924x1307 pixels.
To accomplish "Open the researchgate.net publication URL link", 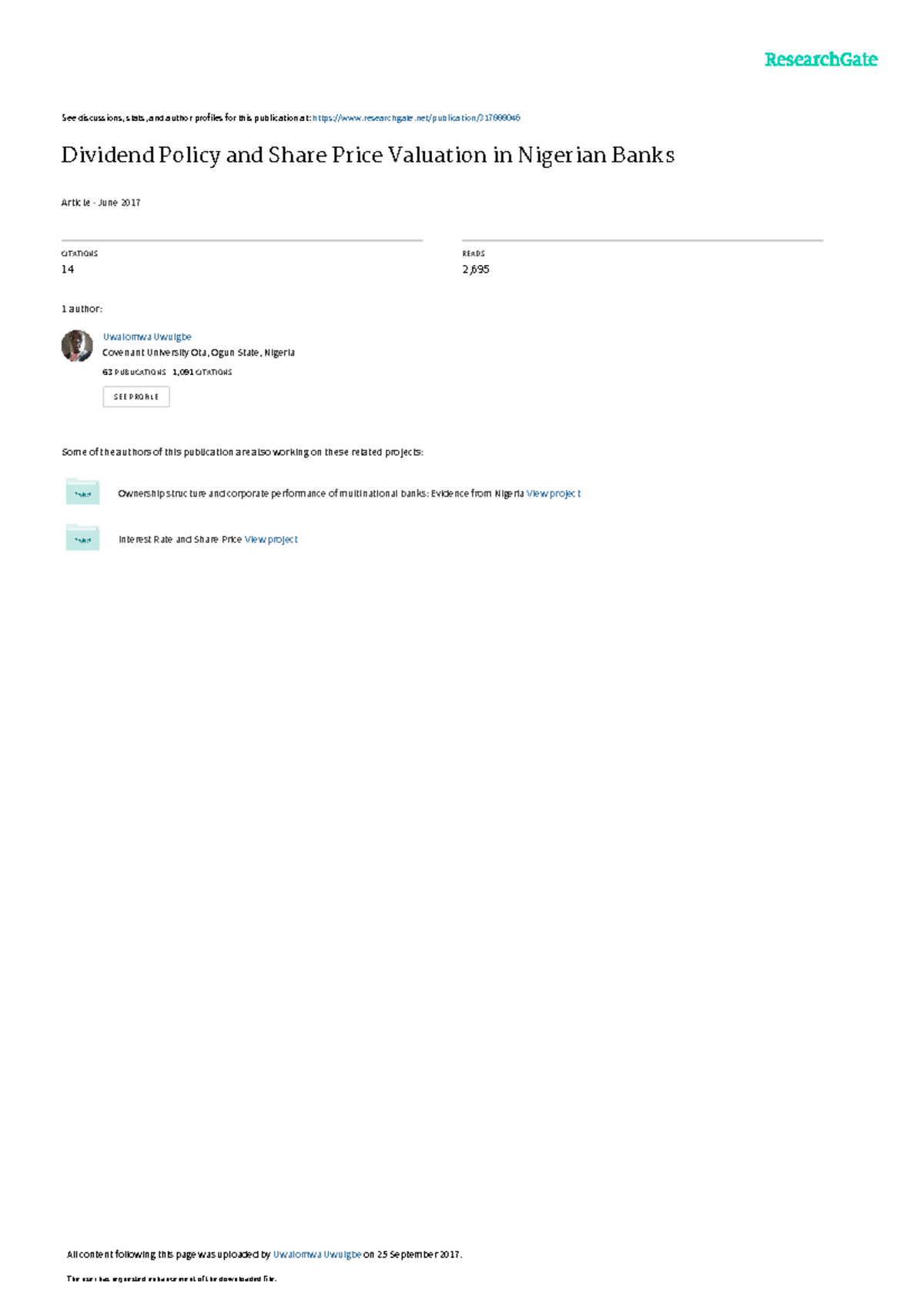I will [x=417, y=118].
